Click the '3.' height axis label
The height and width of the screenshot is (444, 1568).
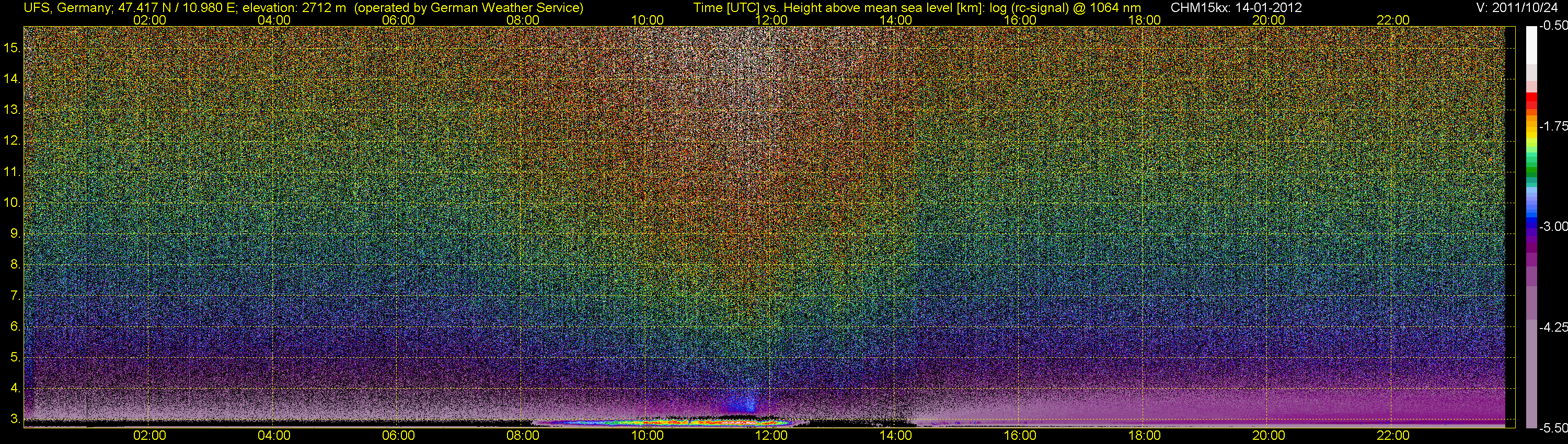click(15, 419)
